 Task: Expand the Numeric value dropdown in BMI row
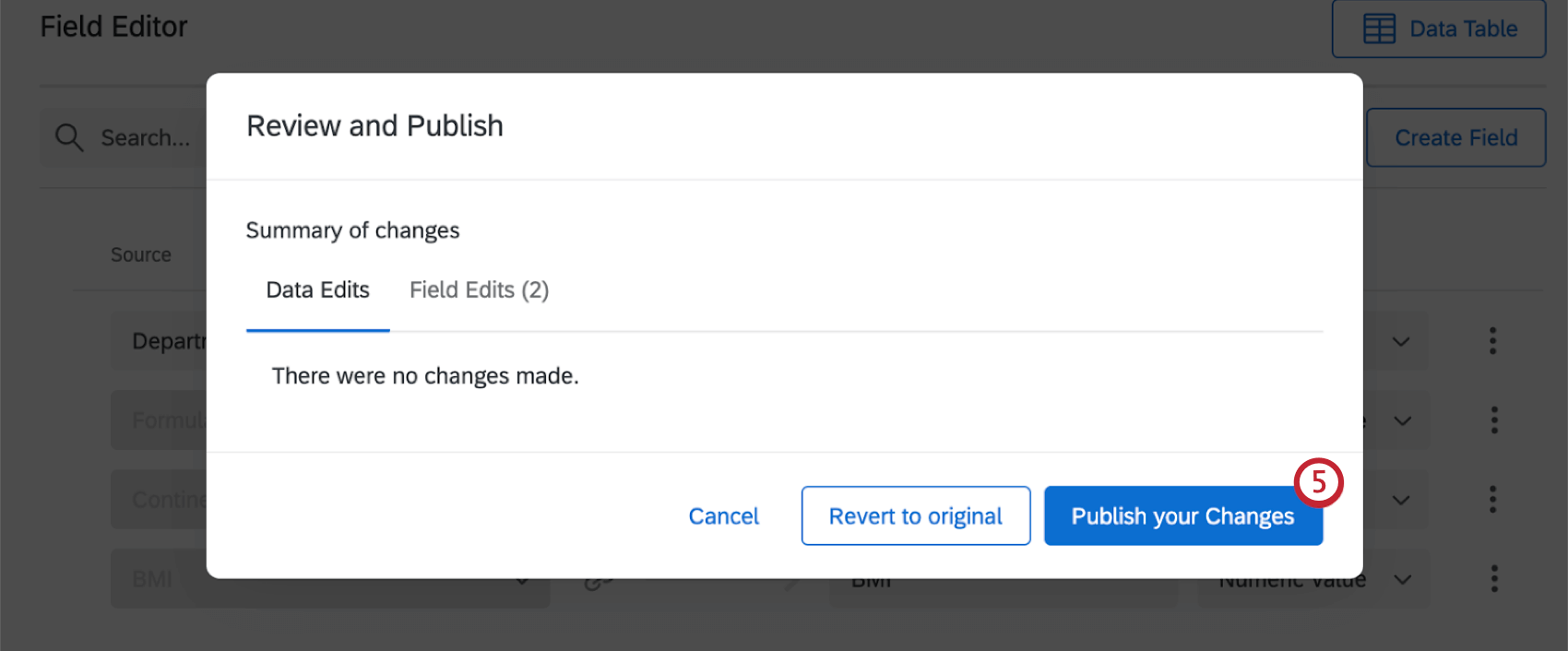pyautogui.click(x=1402, y=580)
